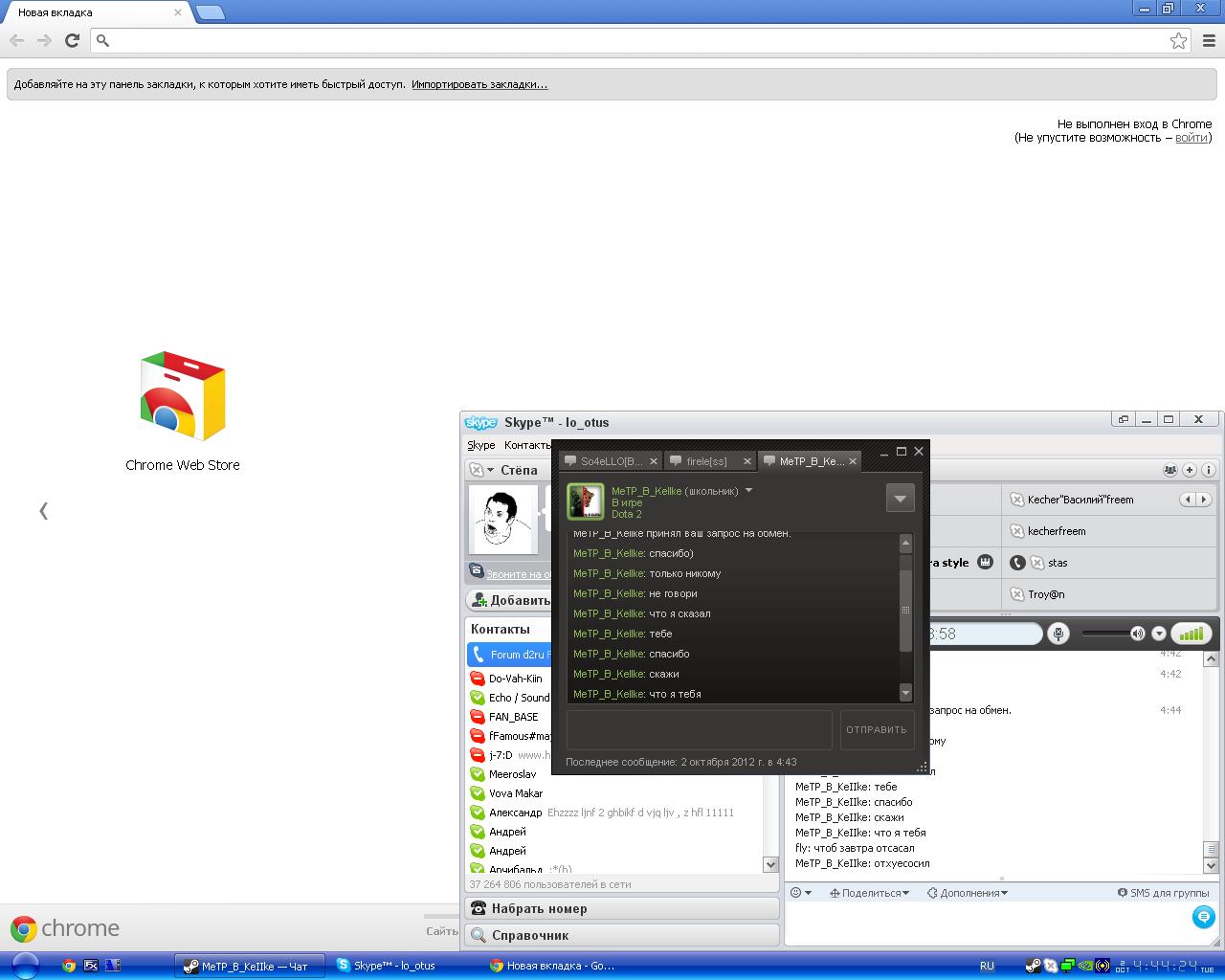Open the Справочник directory search
Screen dimensions: 1225x980
point(622,935)
